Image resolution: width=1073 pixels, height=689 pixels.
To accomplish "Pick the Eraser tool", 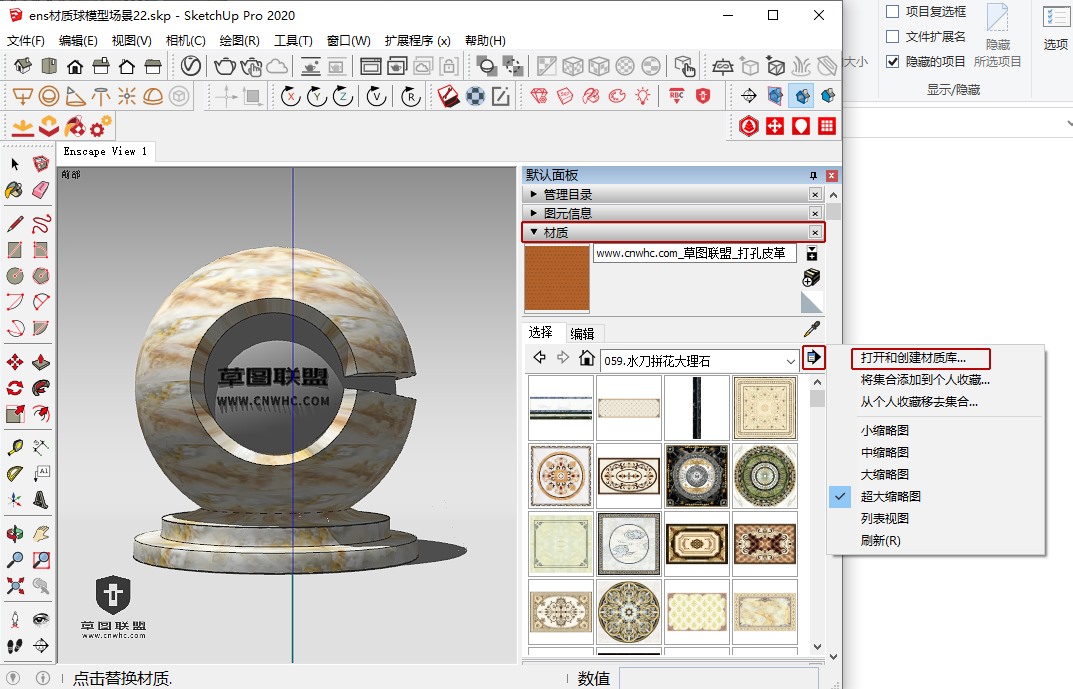I will click(x=41, y=190).
